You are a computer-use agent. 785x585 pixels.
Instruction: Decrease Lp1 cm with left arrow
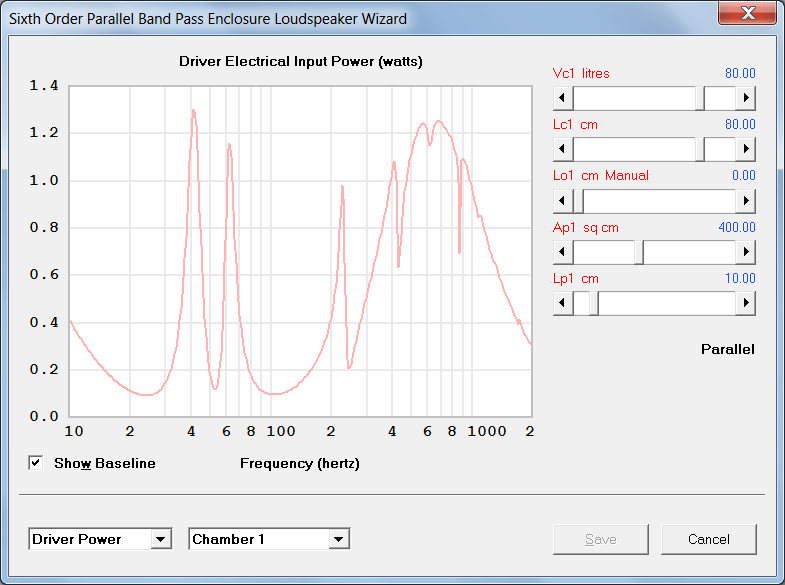tap(563, 303)
